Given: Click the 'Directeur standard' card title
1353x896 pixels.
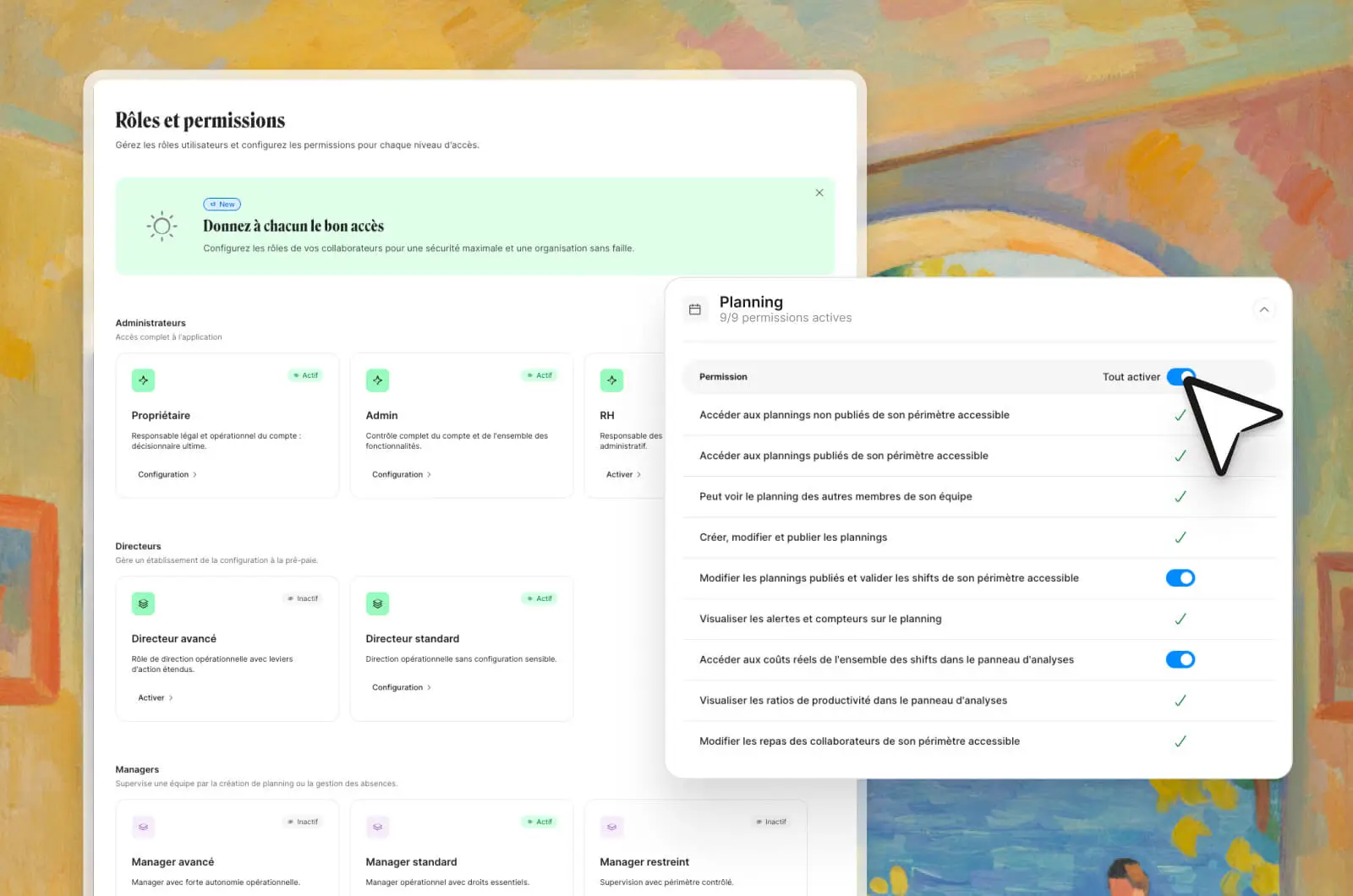Looking at the screenshot, I should coord(413,639).
